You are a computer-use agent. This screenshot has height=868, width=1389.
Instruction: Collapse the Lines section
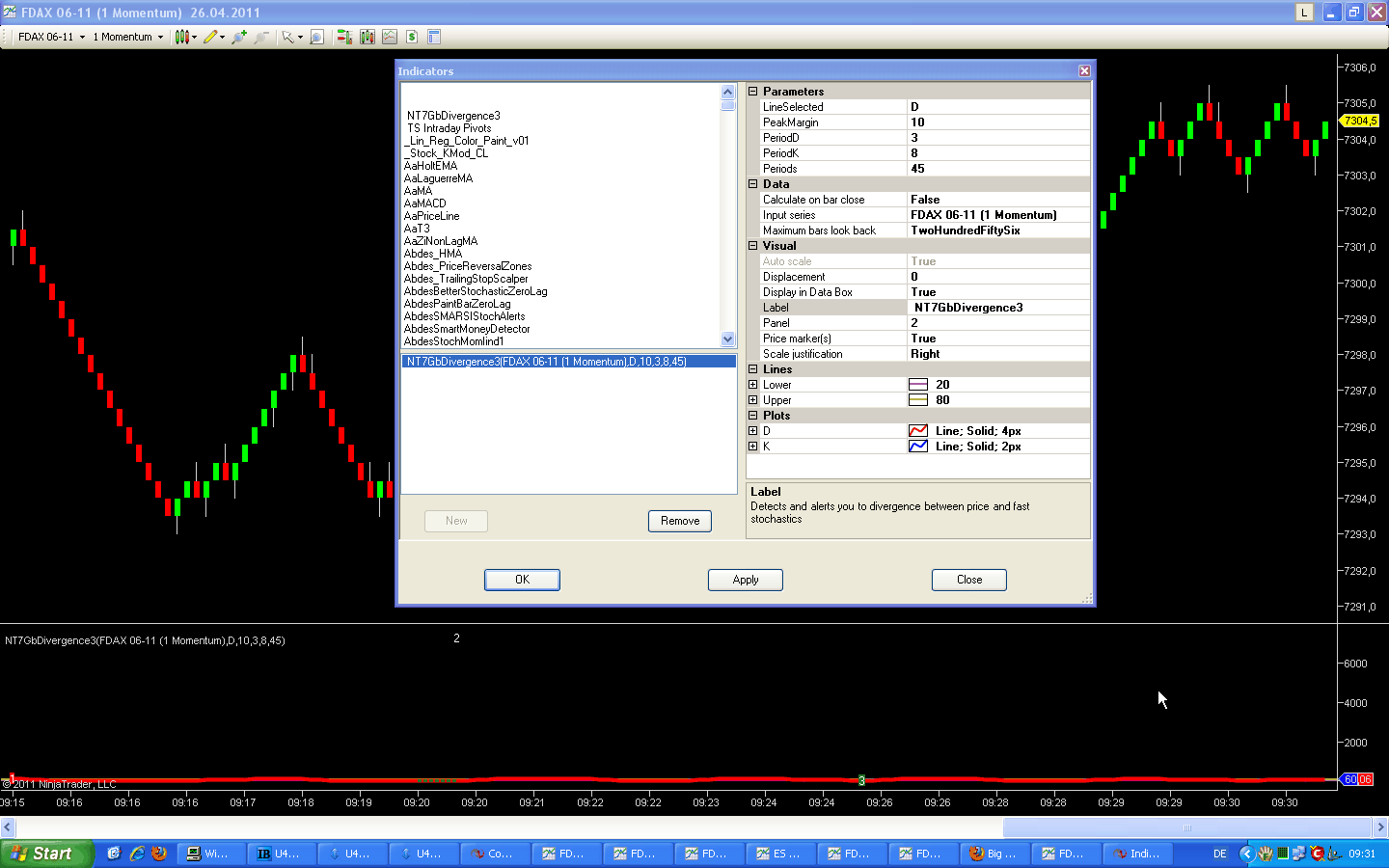coord(753,369)
